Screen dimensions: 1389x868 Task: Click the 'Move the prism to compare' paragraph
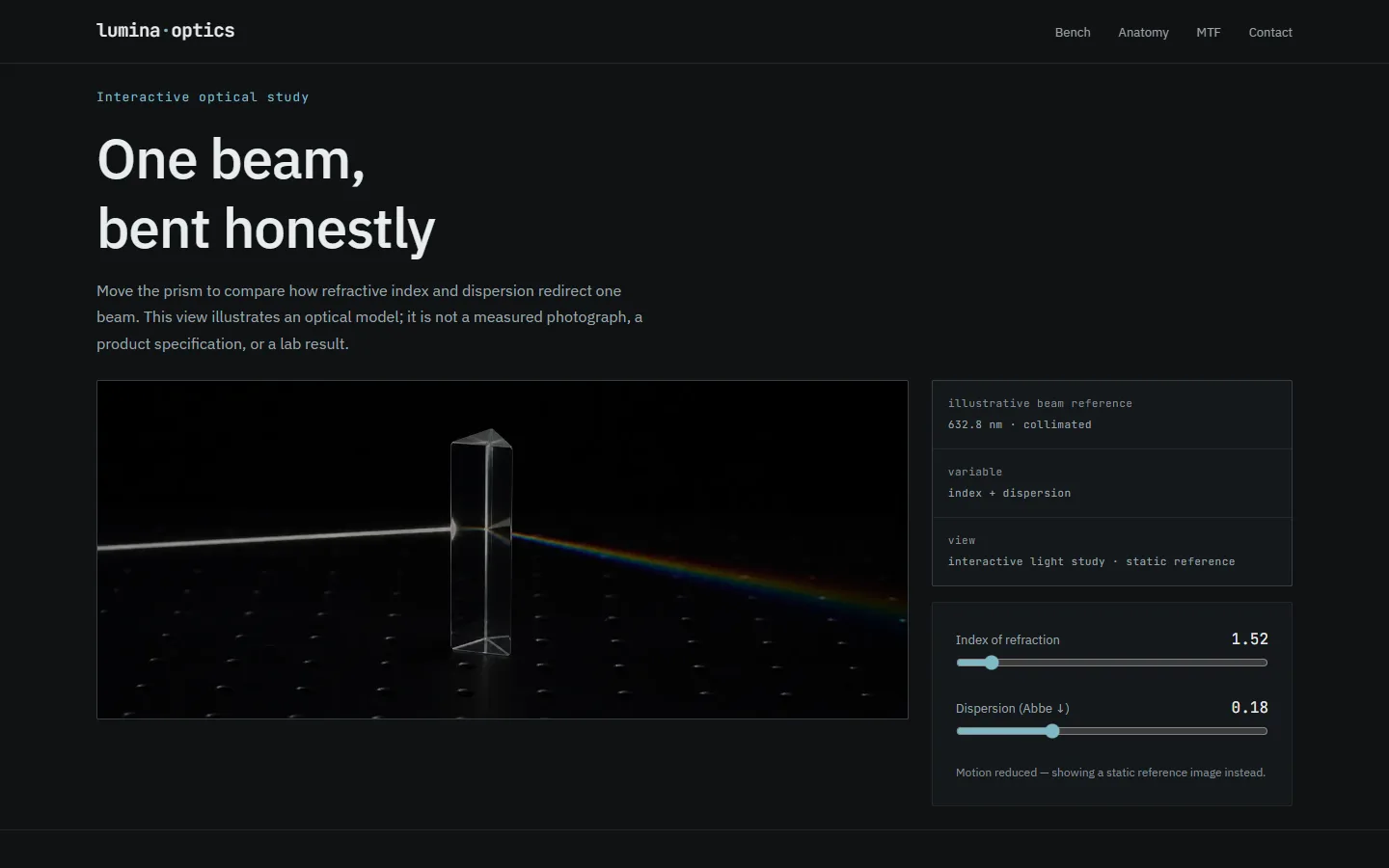point(369,317)
